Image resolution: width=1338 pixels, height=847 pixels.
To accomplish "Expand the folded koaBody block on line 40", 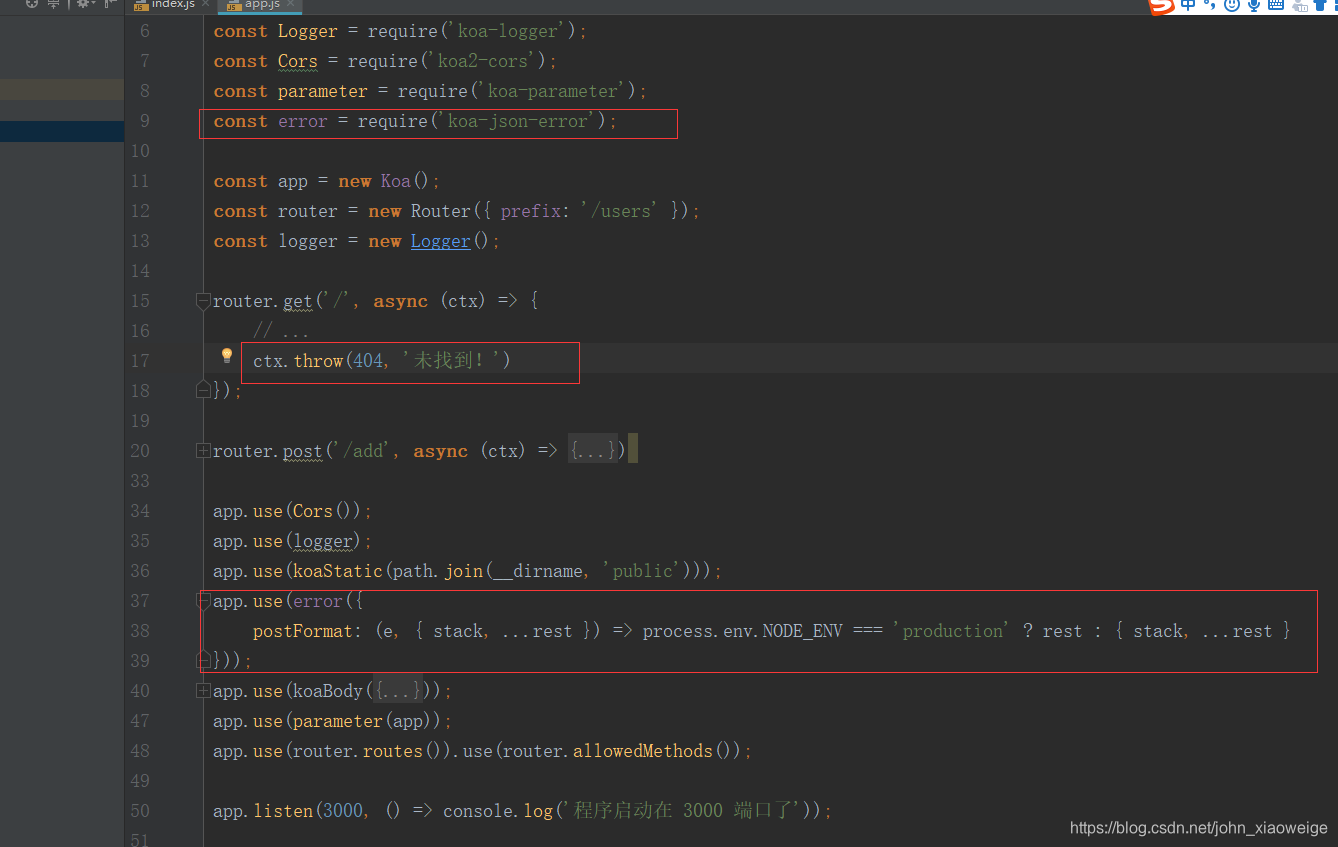I will click(204, 691).
